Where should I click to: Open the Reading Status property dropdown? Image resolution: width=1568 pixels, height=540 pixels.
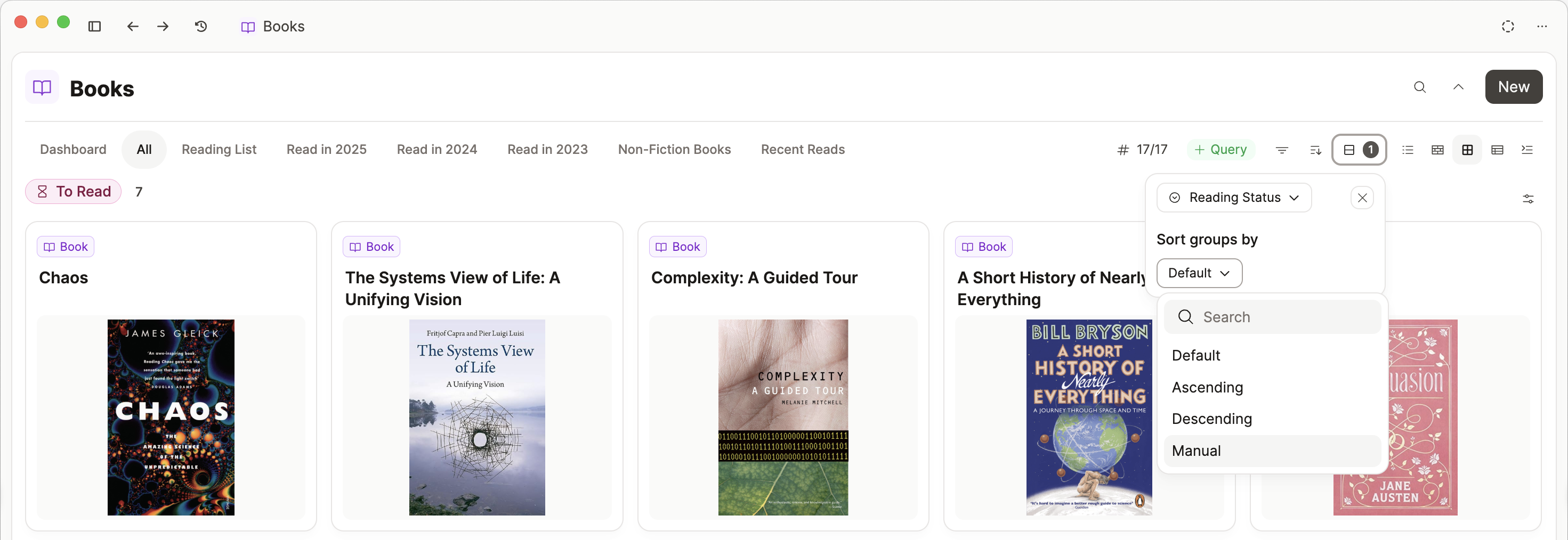click(1234, 198)
